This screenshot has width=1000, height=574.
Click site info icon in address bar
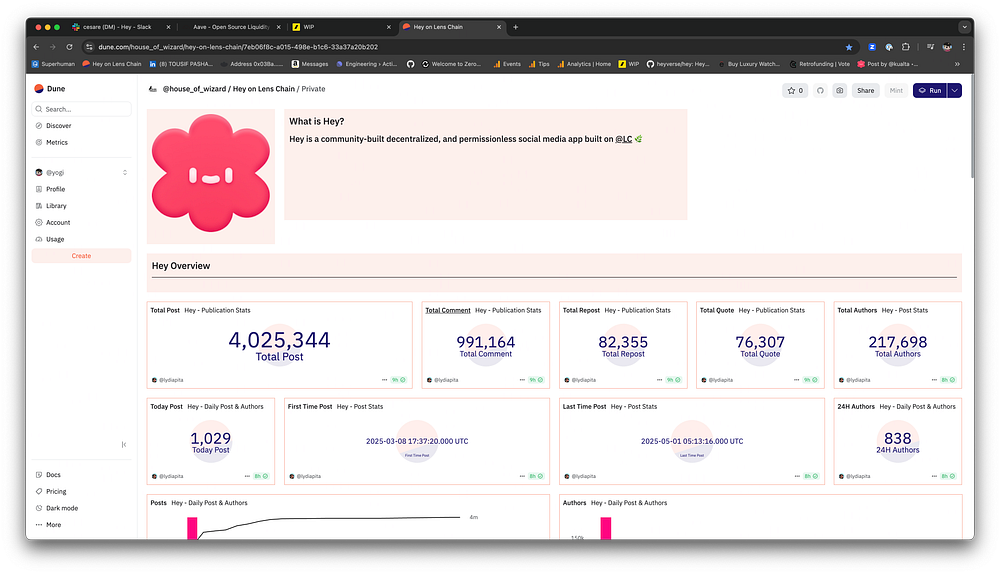coord(89,47)
